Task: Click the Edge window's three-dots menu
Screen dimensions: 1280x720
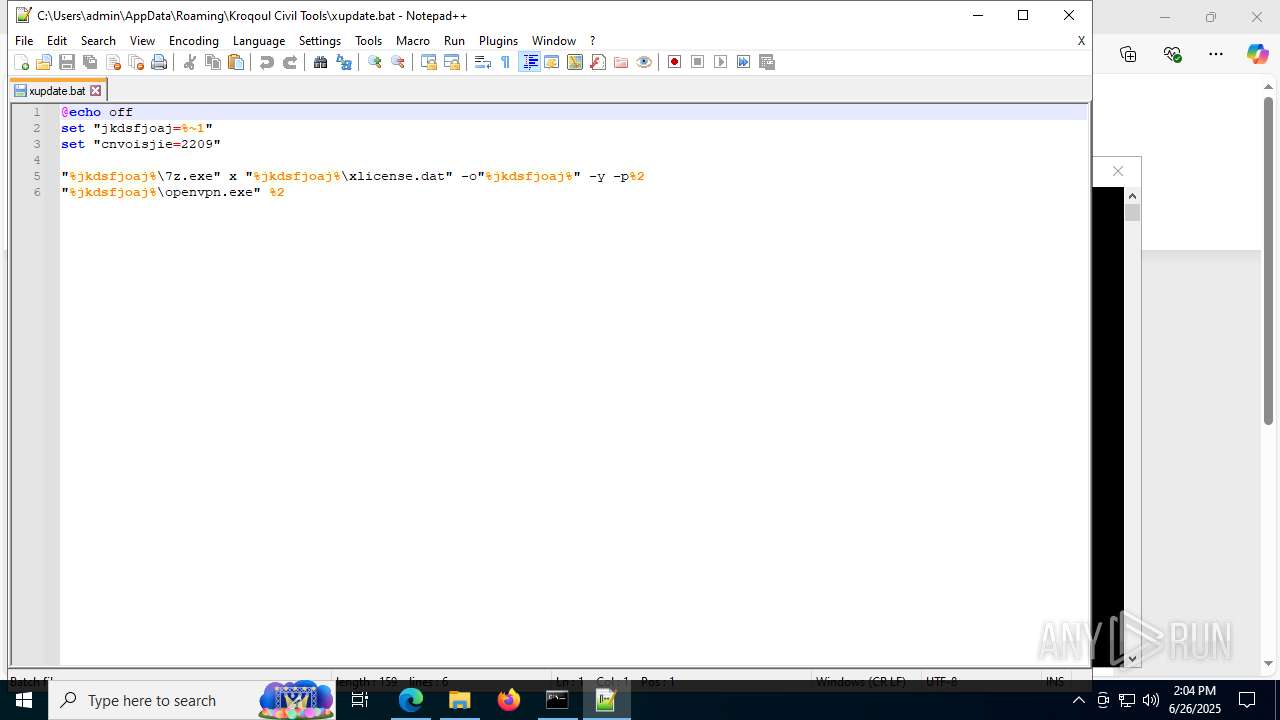Action: tap(1216, 54)
